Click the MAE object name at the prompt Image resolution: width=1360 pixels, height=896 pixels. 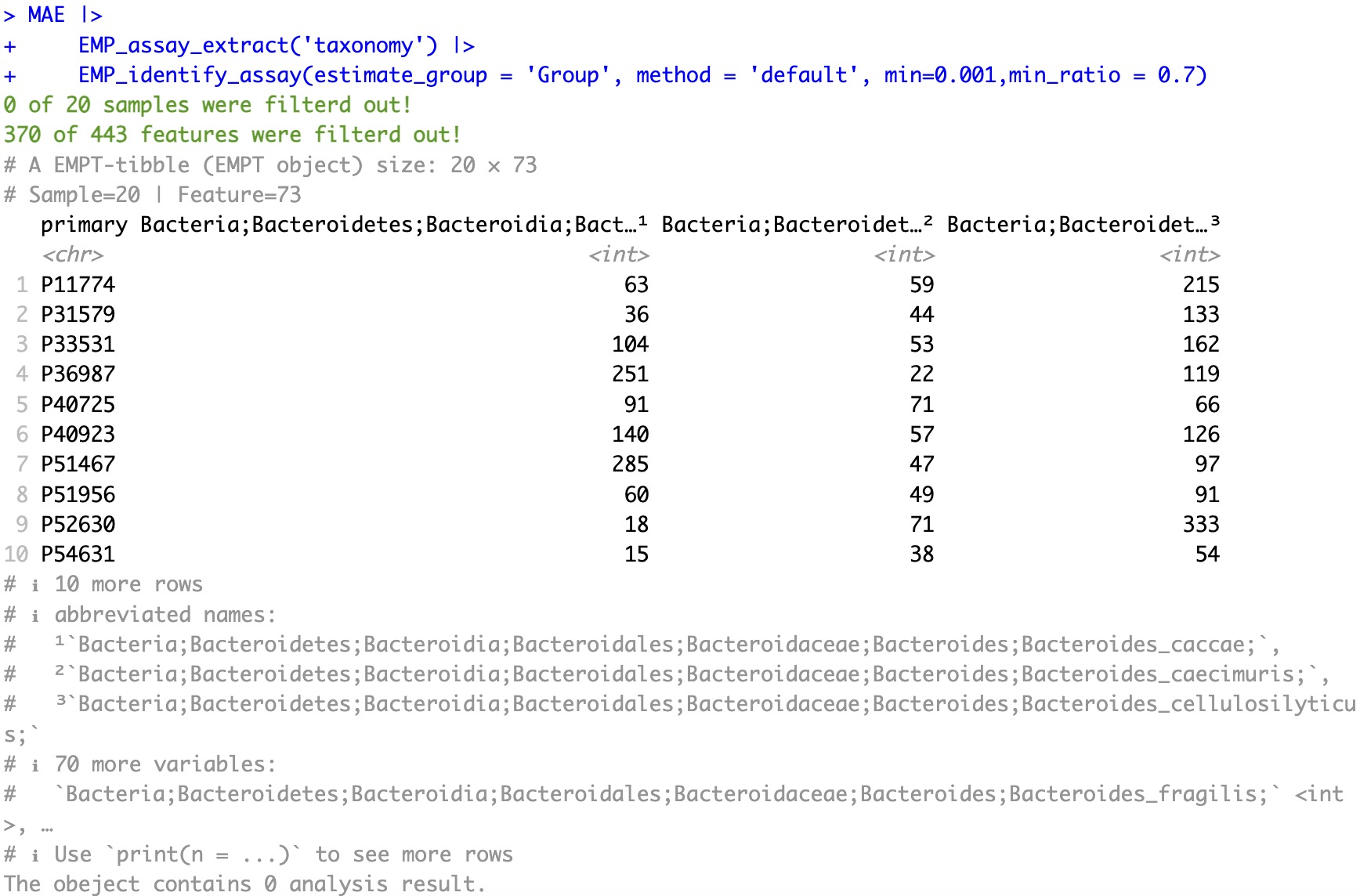click(x=46, y=15)
